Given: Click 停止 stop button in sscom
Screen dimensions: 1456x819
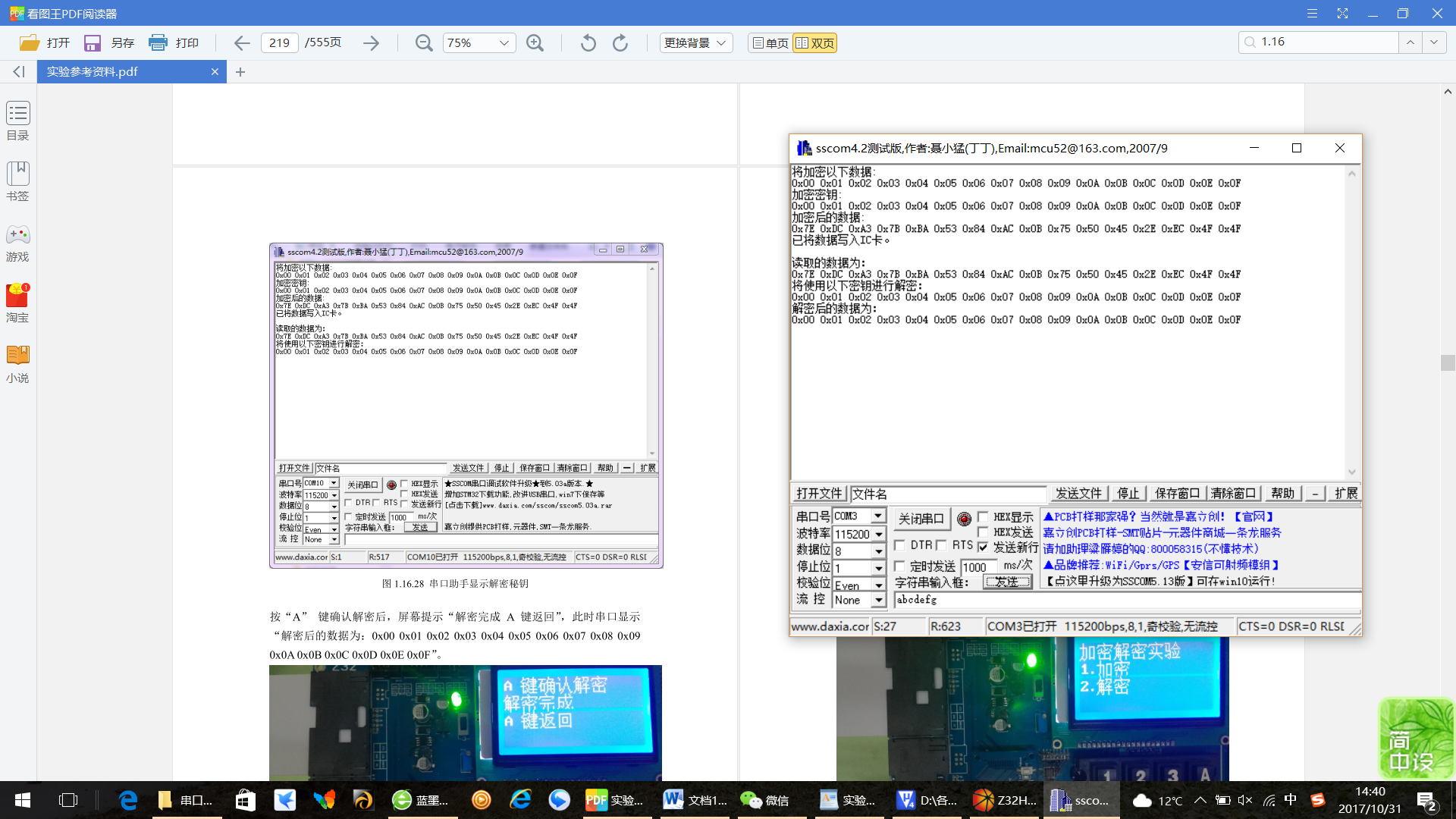Looking at the screenshot, I should [x=1128, y=494].
